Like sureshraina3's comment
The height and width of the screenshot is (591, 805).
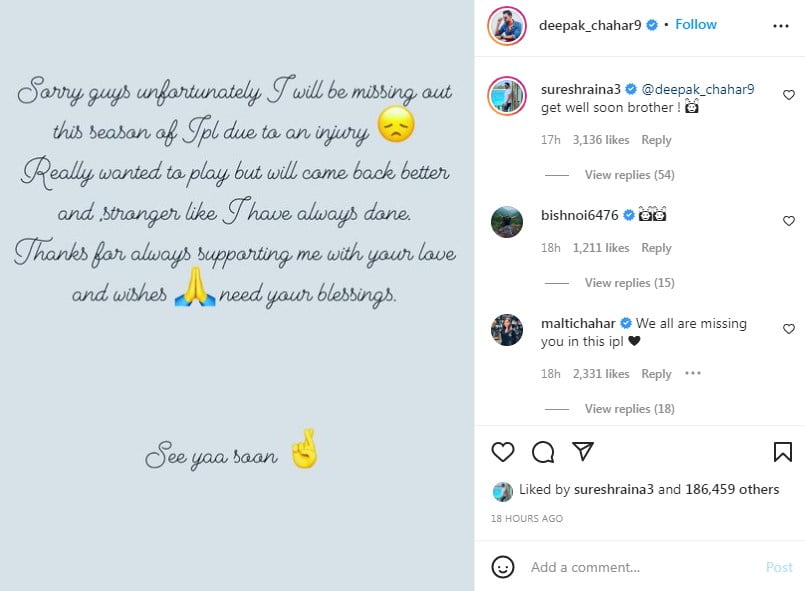pos(789,95)
